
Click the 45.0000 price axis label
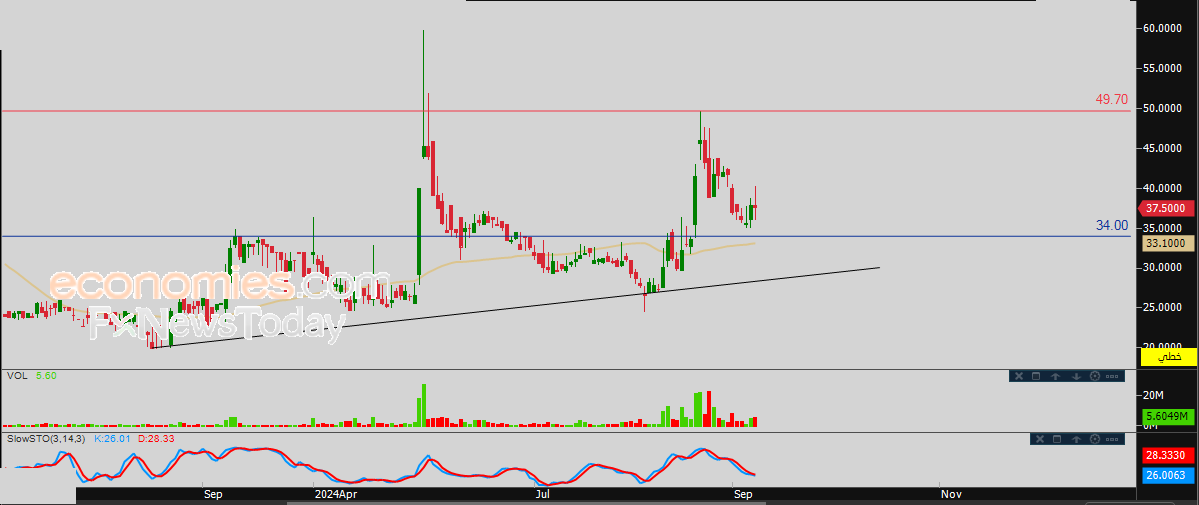[x=1163, y=148]
